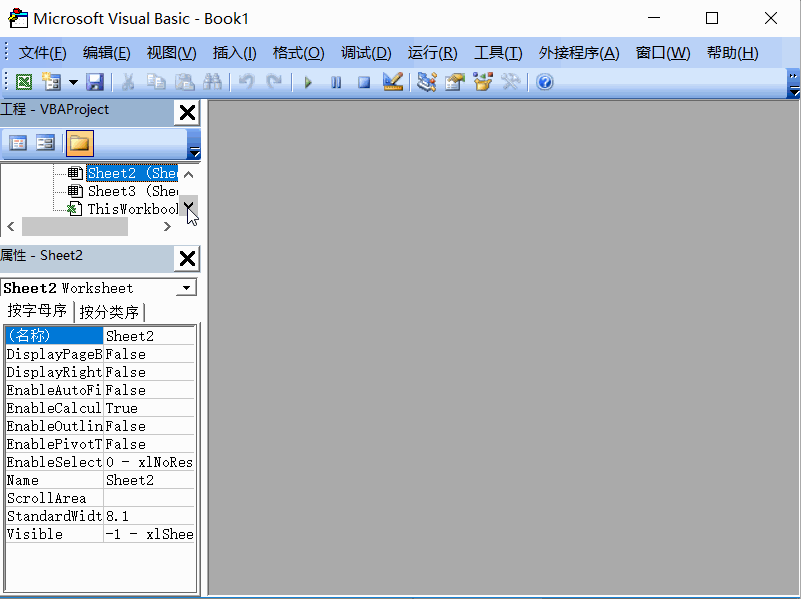This screenshot has width=801, height=599.
Task: Close the 属性 - Sheet2 properties pane
Action: pos(187,258)
